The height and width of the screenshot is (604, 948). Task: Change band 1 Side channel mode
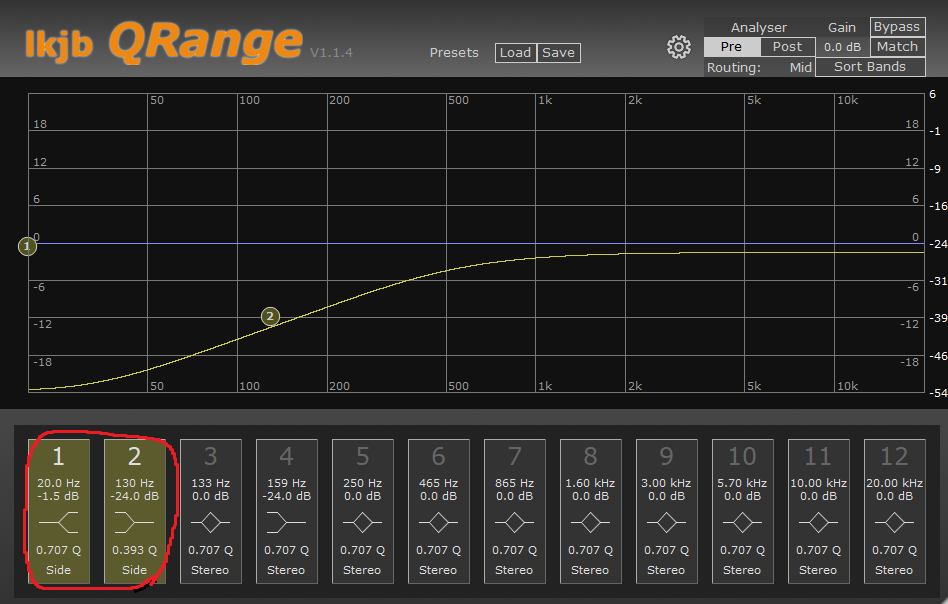point(59,570)
